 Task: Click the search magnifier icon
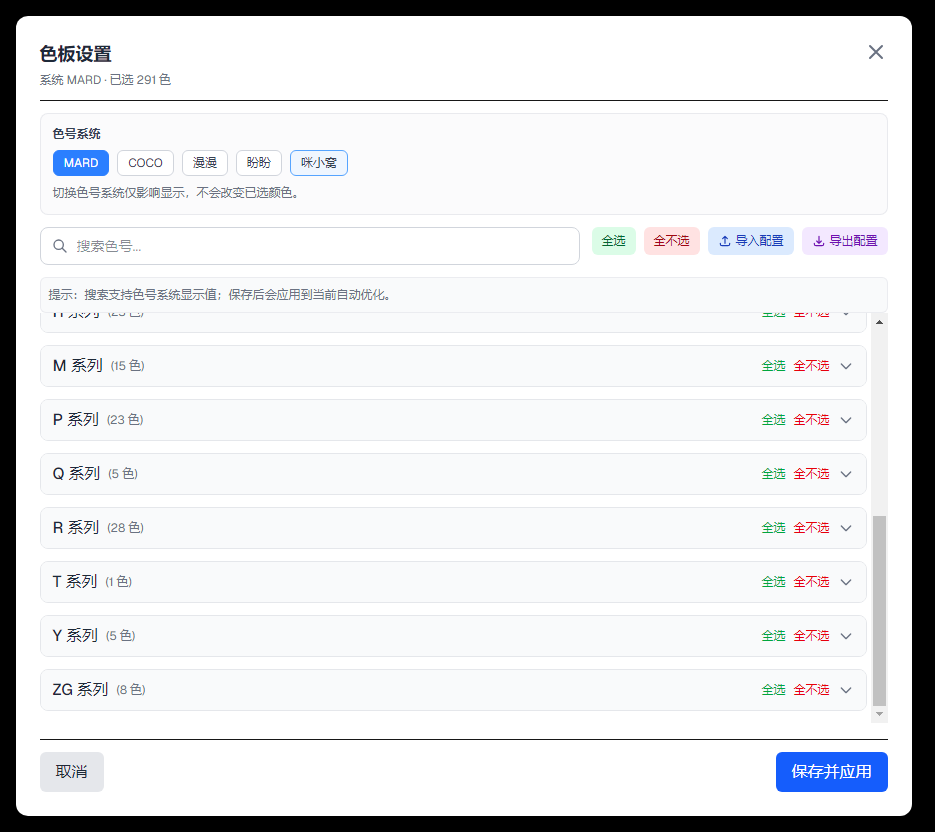[x=60, y=246]
